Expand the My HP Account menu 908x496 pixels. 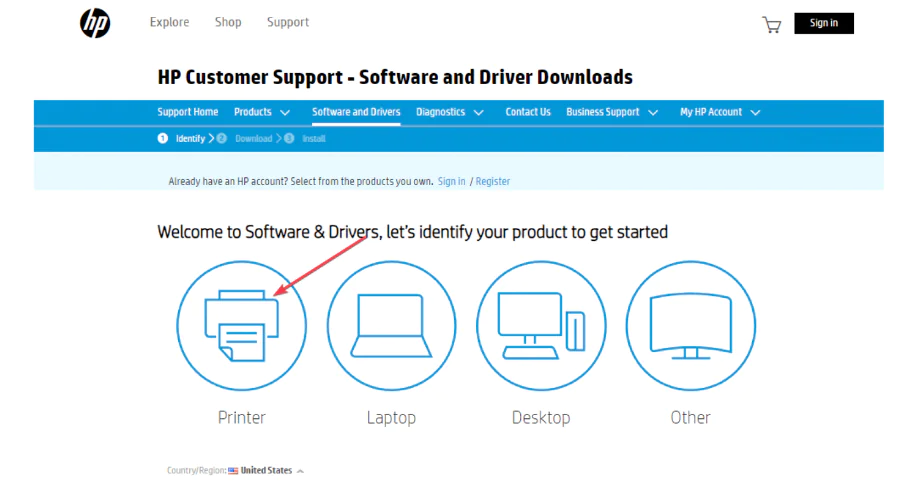point(720,112)
